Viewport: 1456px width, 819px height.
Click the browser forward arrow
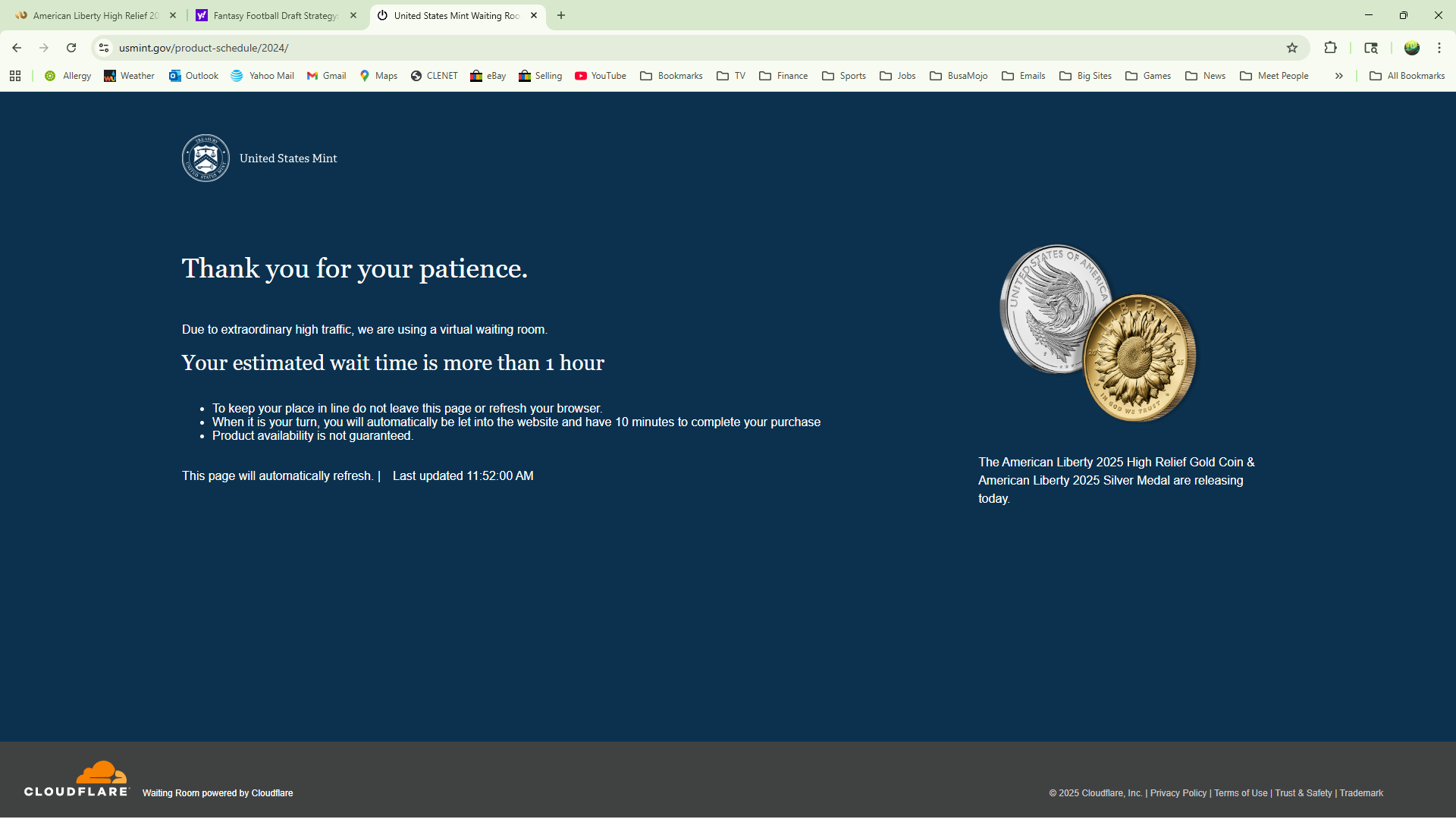[x=44, y=48]
